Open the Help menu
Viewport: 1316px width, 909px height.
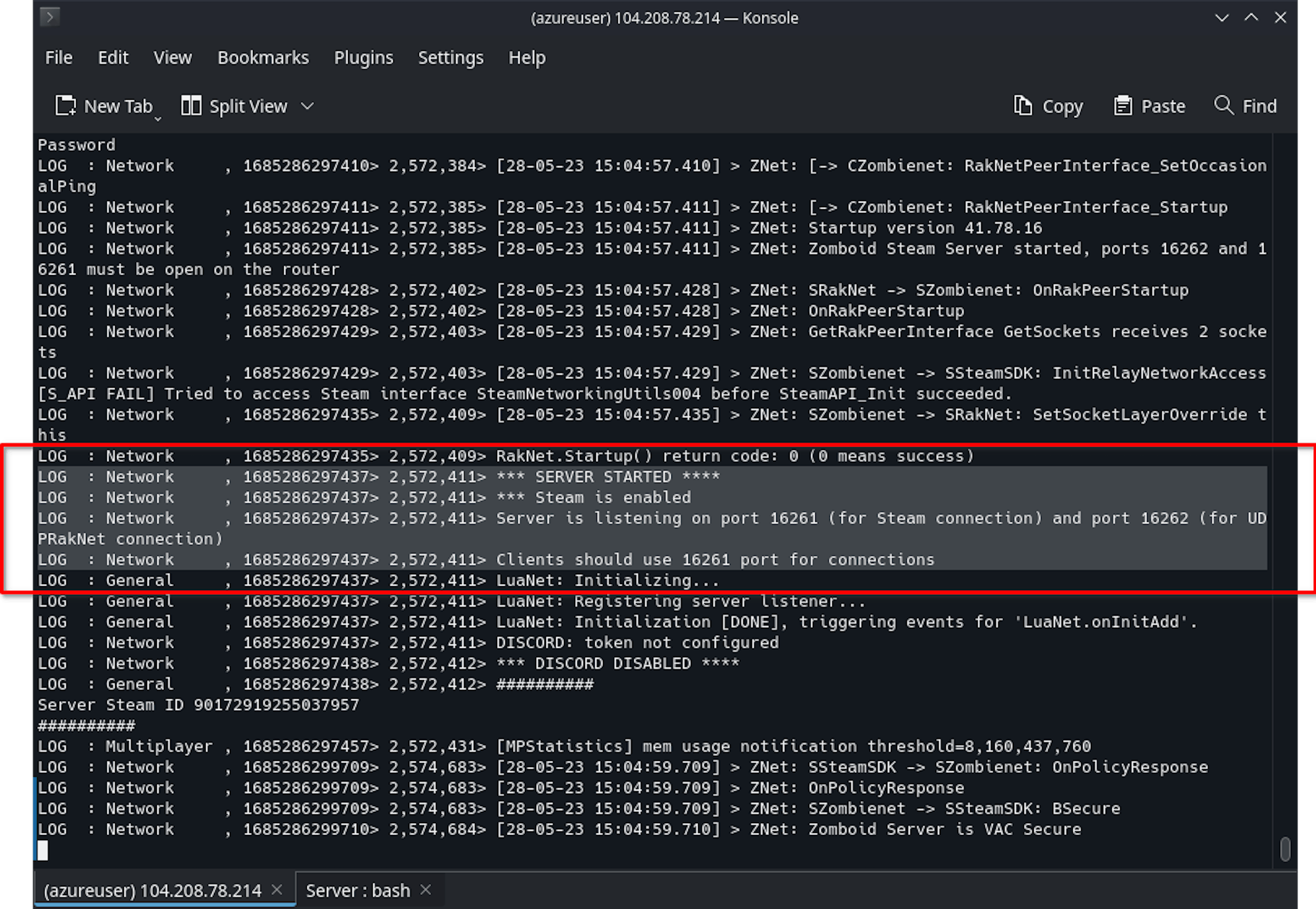[x=527, y=58]
